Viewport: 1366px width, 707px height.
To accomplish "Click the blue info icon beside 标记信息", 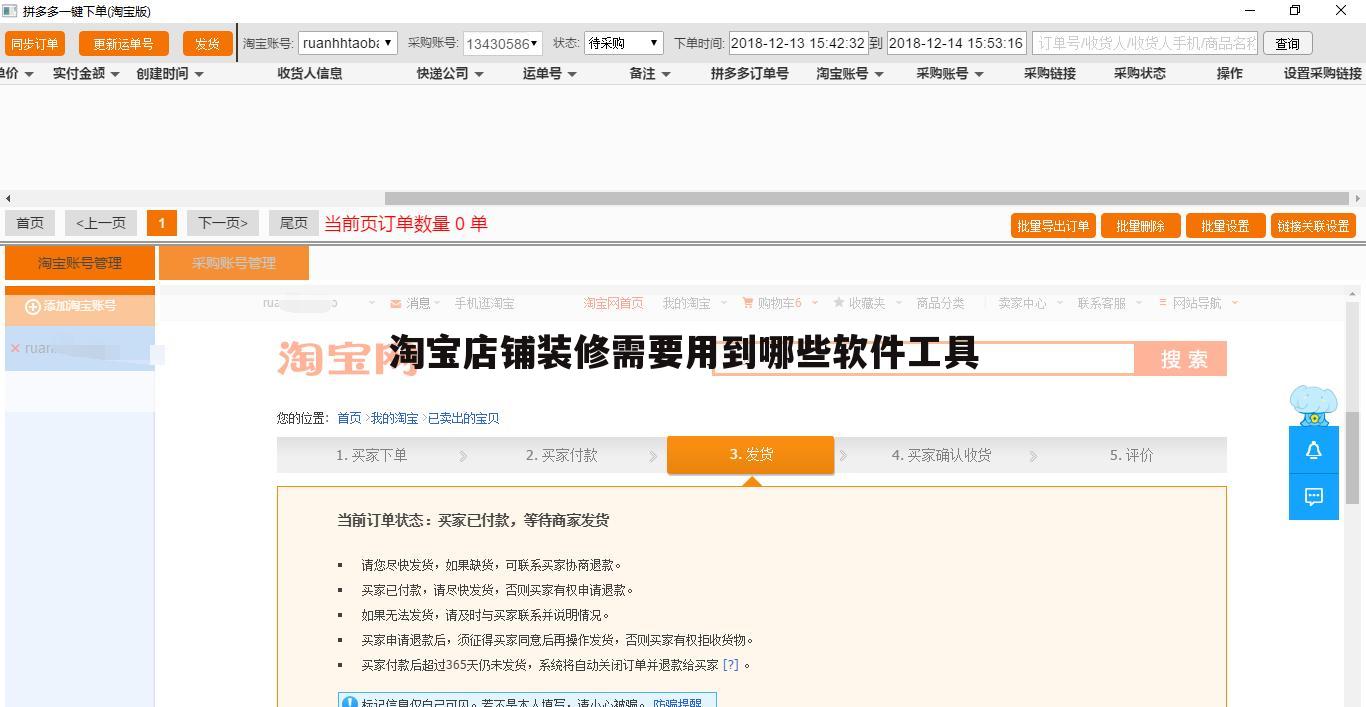I will point(350,703).
